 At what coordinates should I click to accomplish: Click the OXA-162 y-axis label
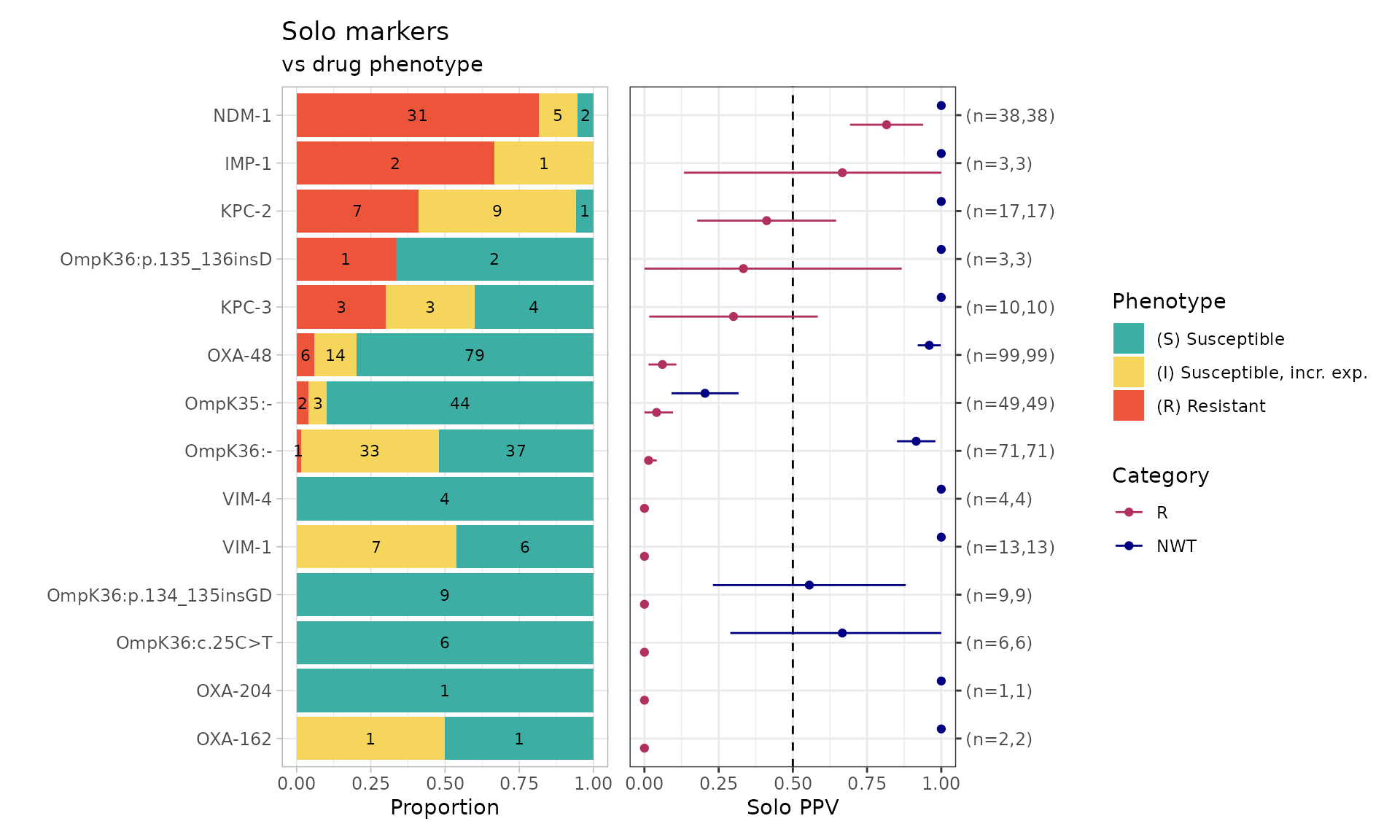click(x=233, y=739)
